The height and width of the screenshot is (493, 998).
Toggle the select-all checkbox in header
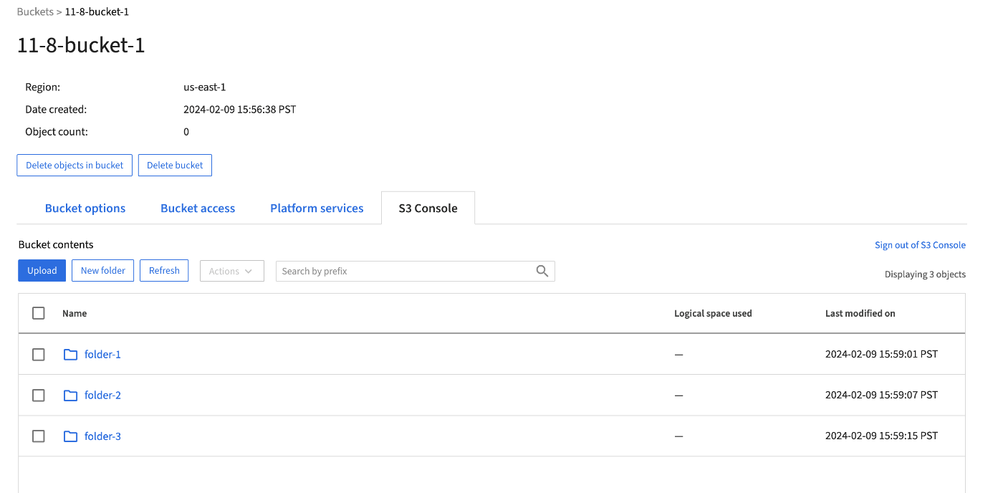pos(38,313)
